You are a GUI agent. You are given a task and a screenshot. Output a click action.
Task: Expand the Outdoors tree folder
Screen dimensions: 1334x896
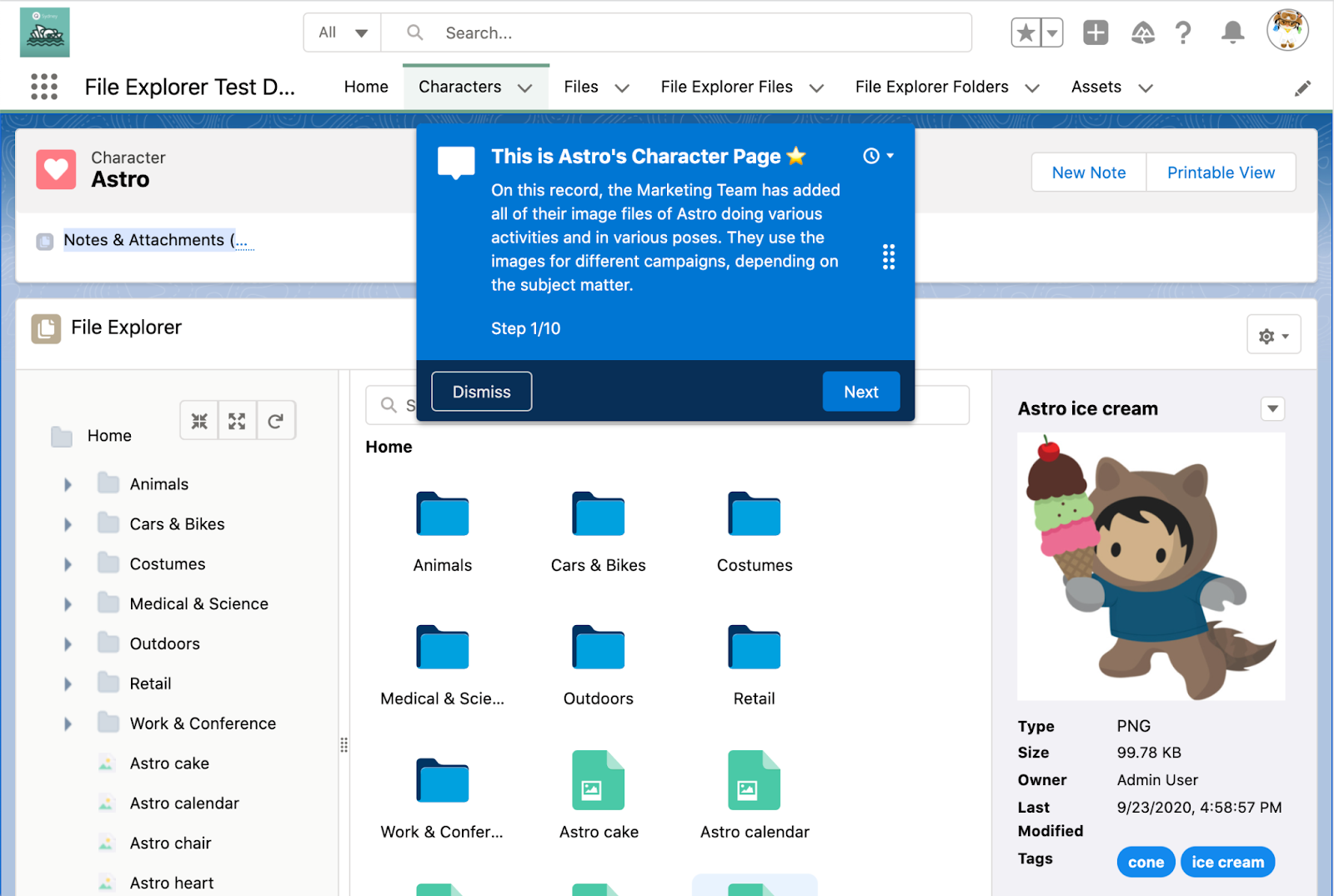pyautogui.click(x=68, y=644)
